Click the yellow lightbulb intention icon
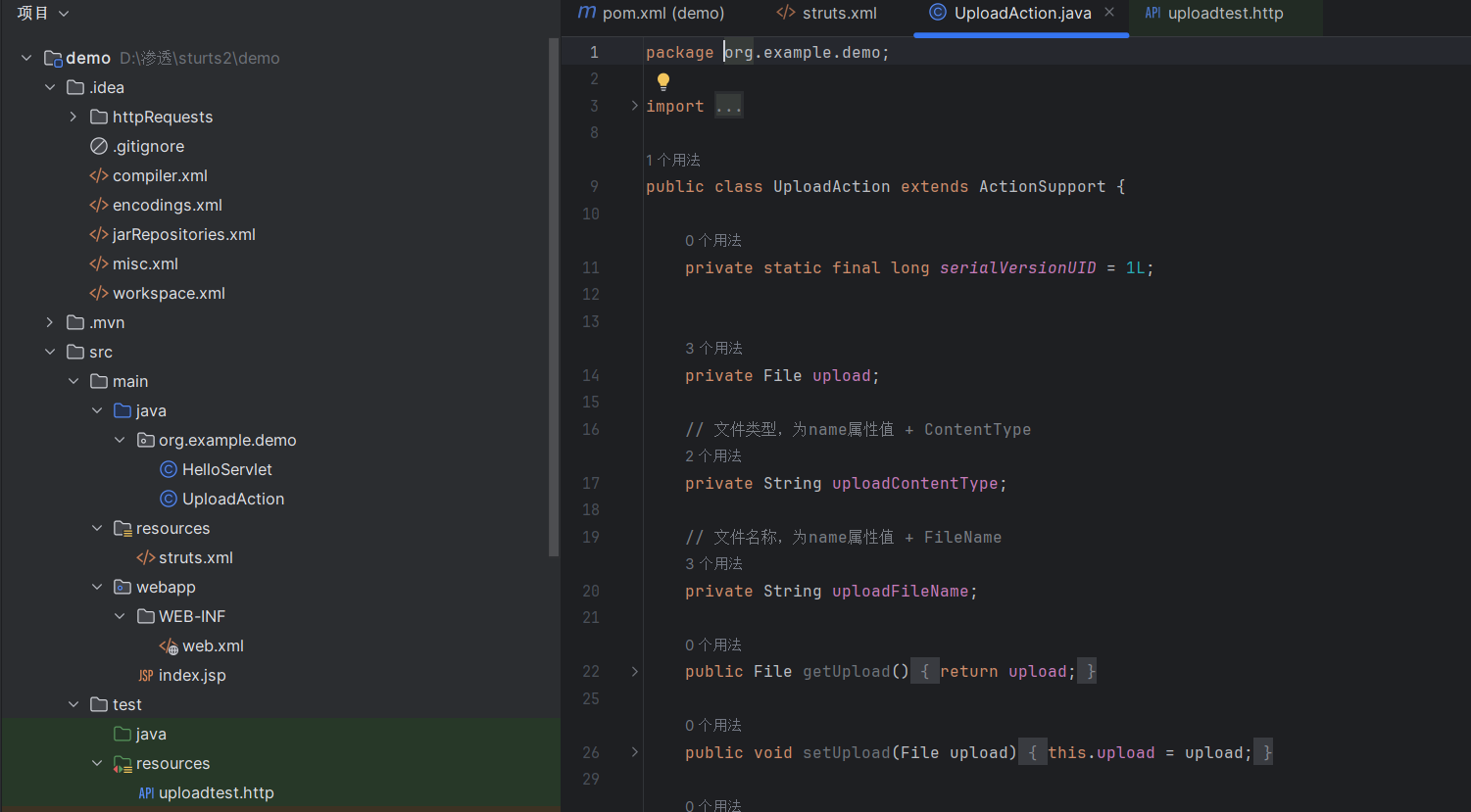The width and height of the screenshot is (1471, 812). click(663, 81)
